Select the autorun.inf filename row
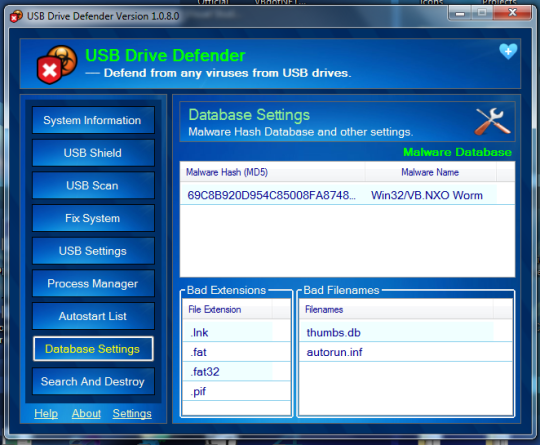The image size is (540, 445). tap(406, 352)
